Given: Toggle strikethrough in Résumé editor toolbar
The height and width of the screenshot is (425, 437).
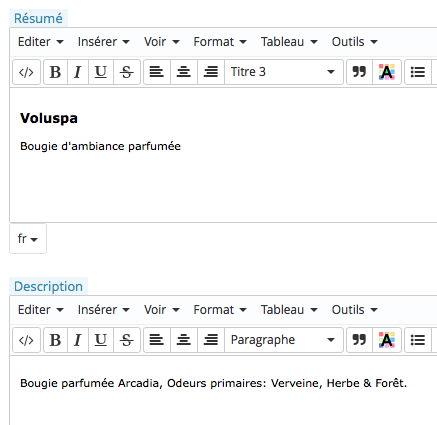Looking at the screenshot, I should tap(126, 72).
